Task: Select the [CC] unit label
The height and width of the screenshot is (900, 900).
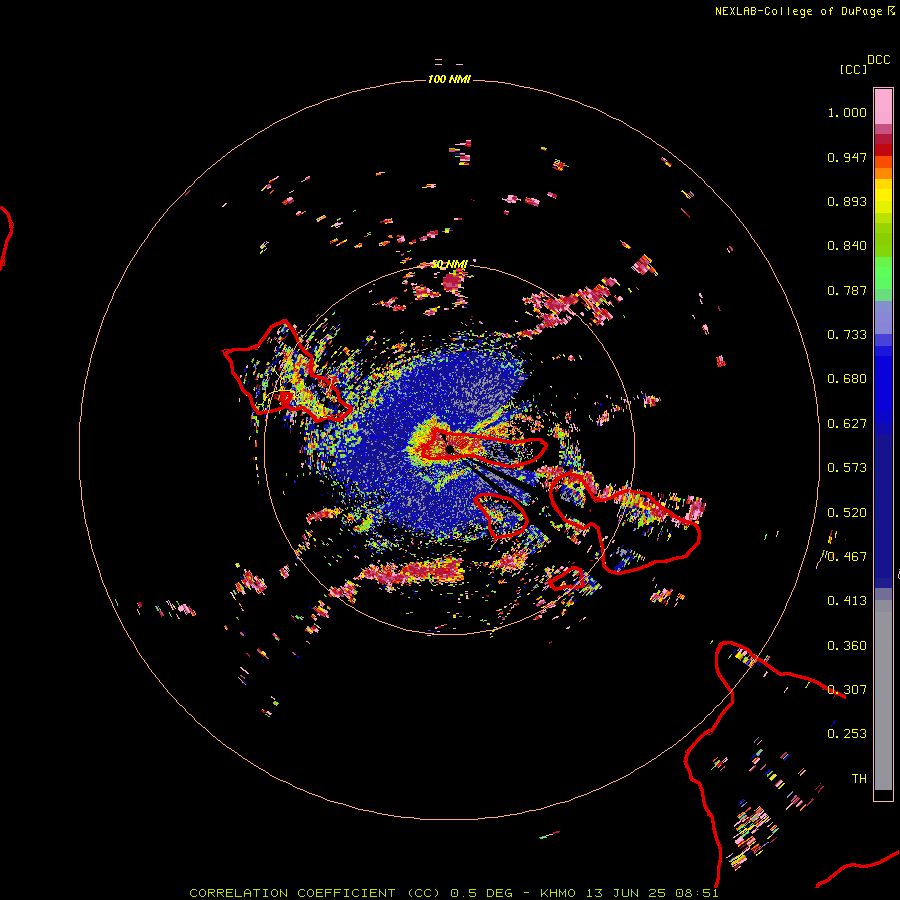Action: [x=853, y=69]
